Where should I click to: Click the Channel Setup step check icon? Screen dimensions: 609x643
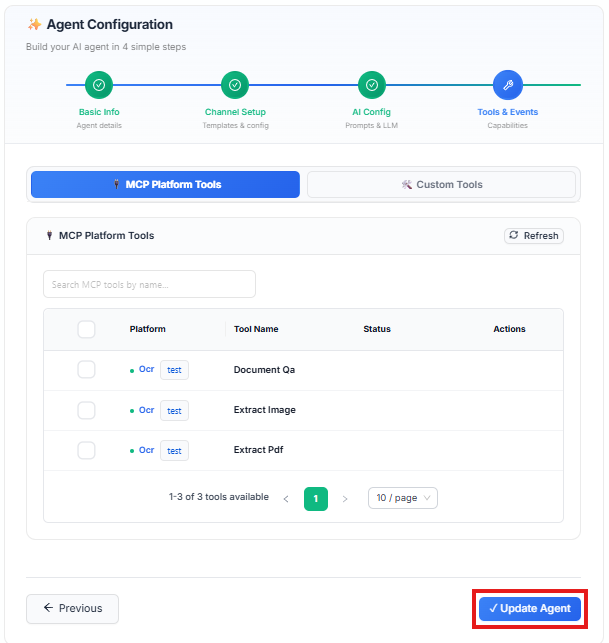[x=235, y=85]
